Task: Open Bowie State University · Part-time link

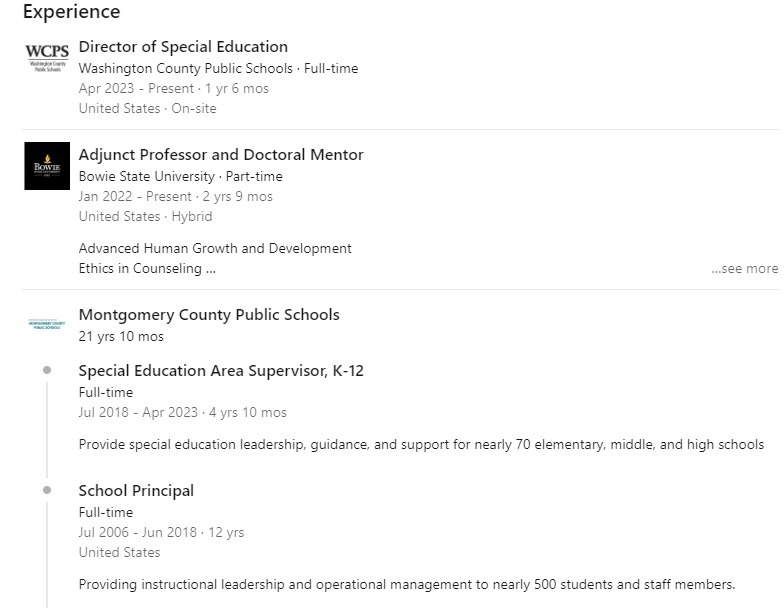Action: click(180, 176)
